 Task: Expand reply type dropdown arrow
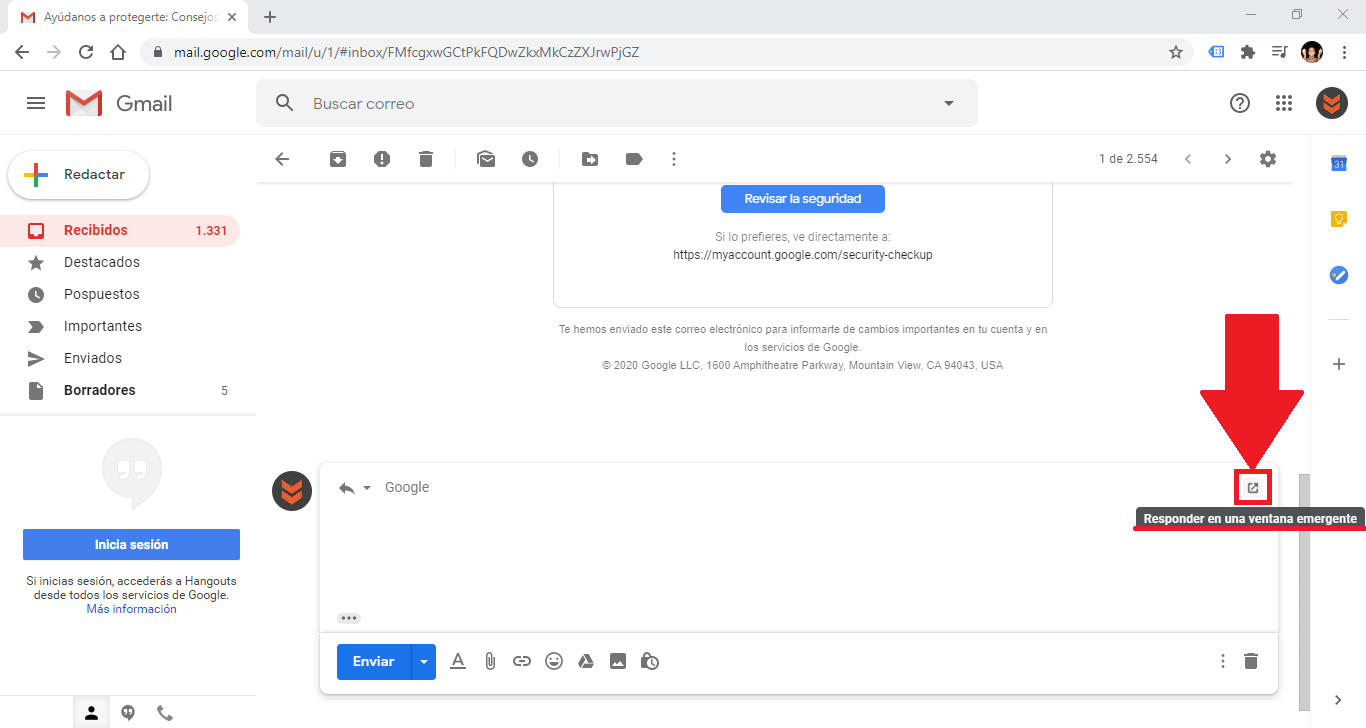tap(367, 488)
